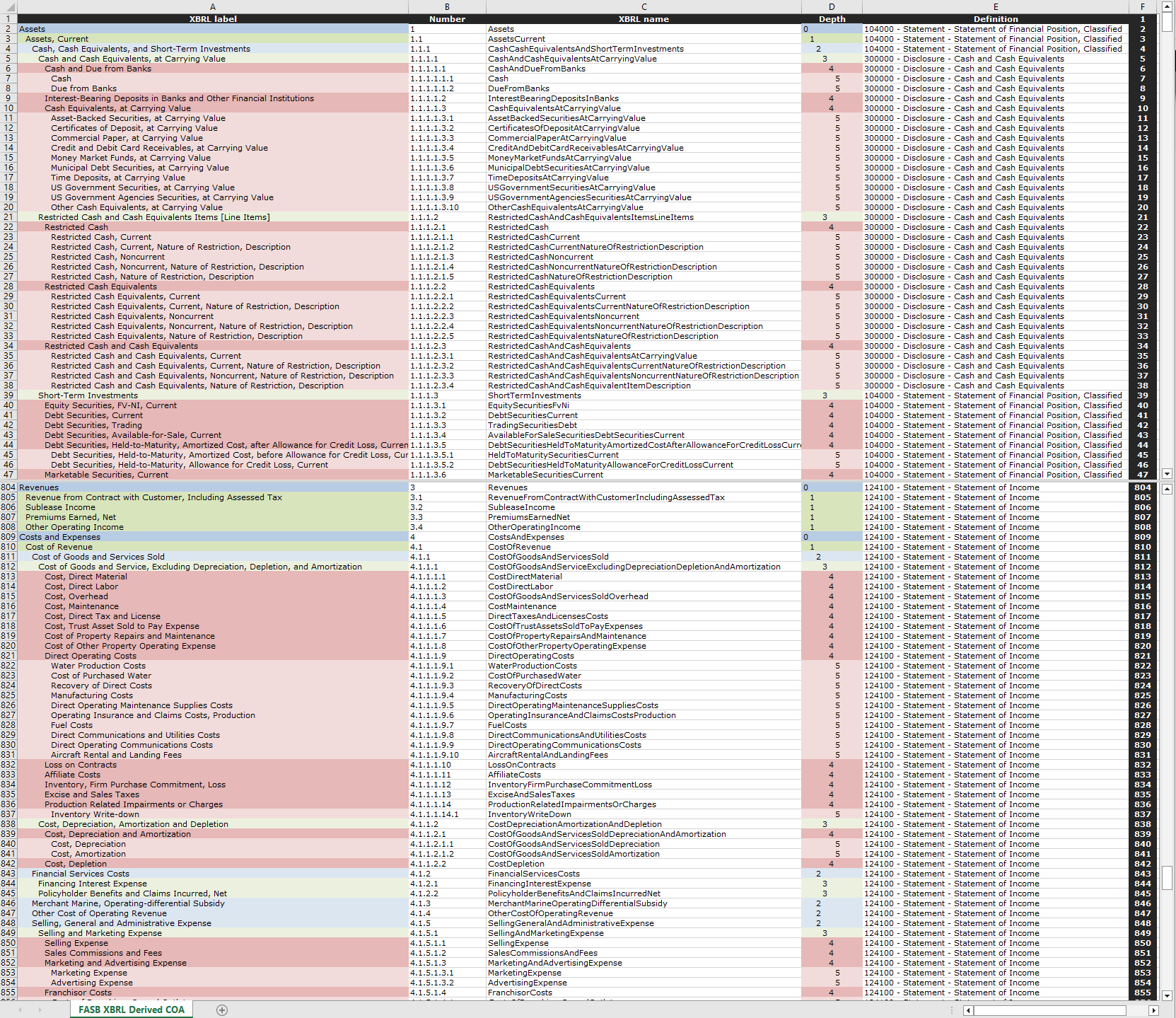1176x1018 pixels.
Task: Add a new sheet with the plus button
Action: coord(222,1010)
